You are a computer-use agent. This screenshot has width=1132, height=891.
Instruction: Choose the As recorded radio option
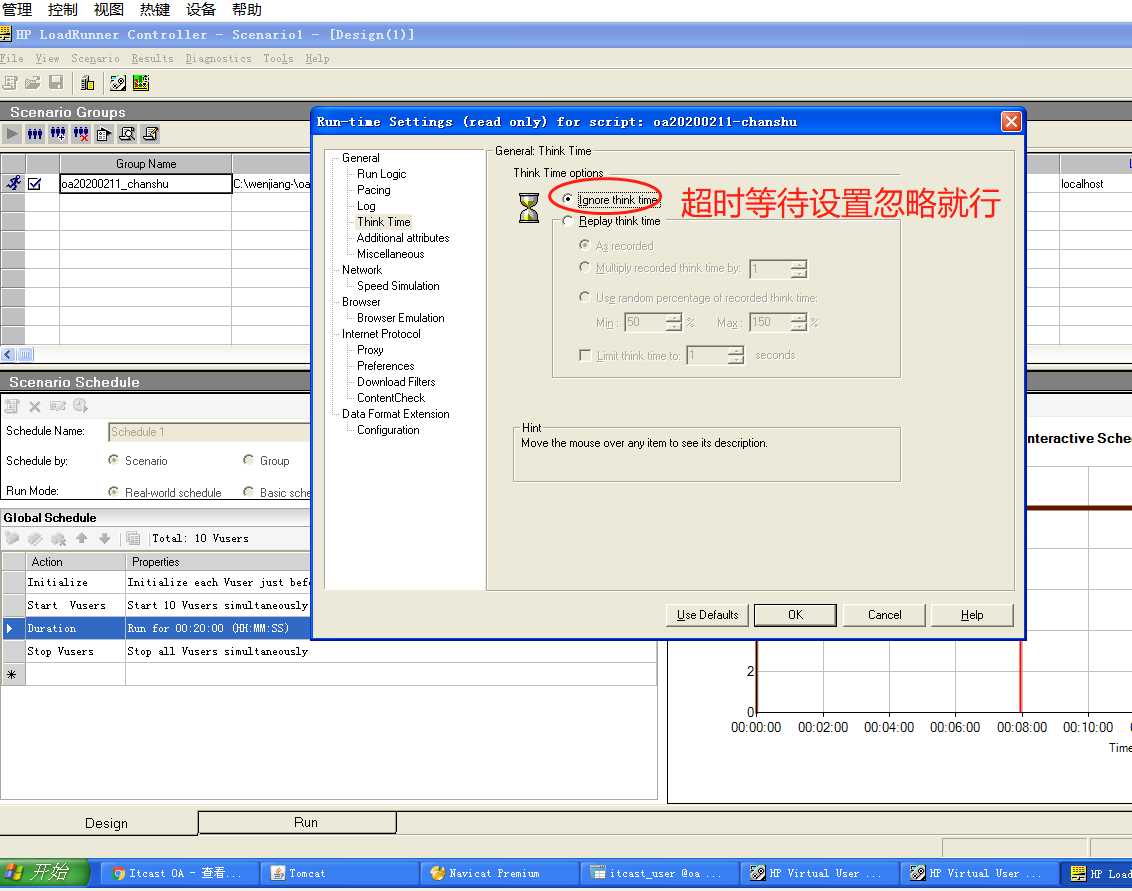(585, 245)
